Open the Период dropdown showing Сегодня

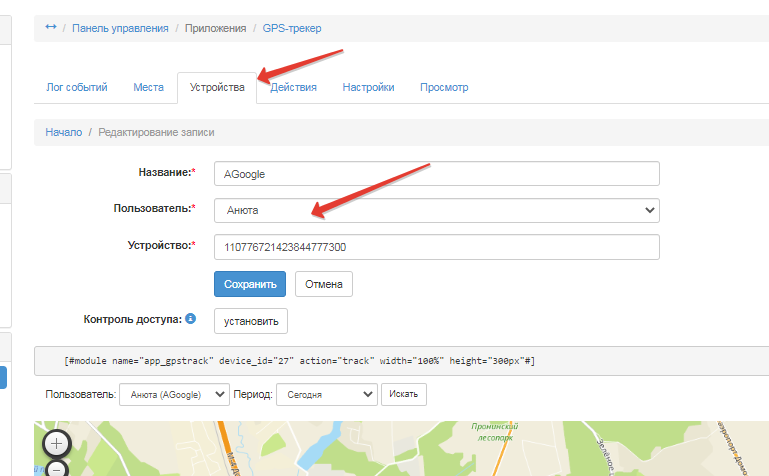[327, 395]
